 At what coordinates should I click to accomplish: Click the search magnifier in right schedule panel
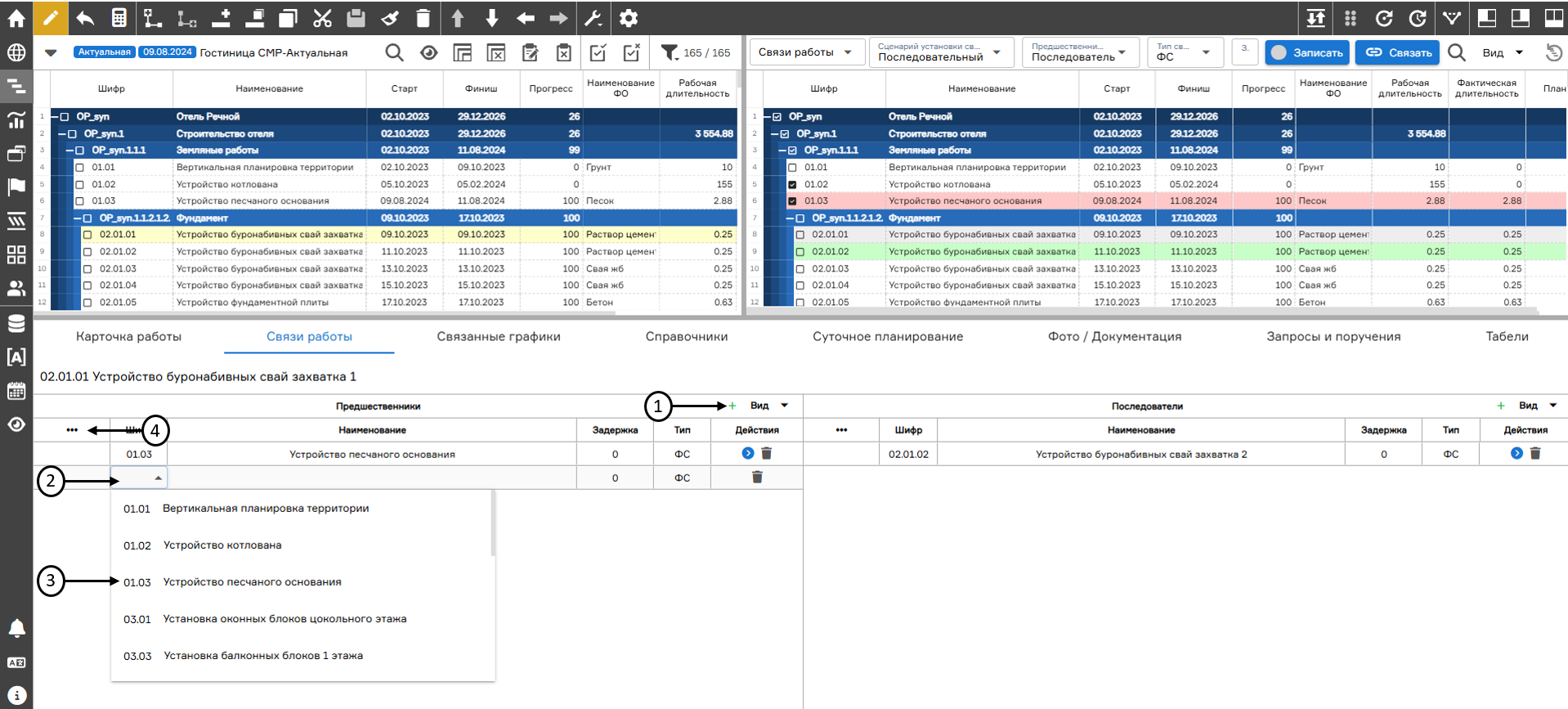(1457, 52)
